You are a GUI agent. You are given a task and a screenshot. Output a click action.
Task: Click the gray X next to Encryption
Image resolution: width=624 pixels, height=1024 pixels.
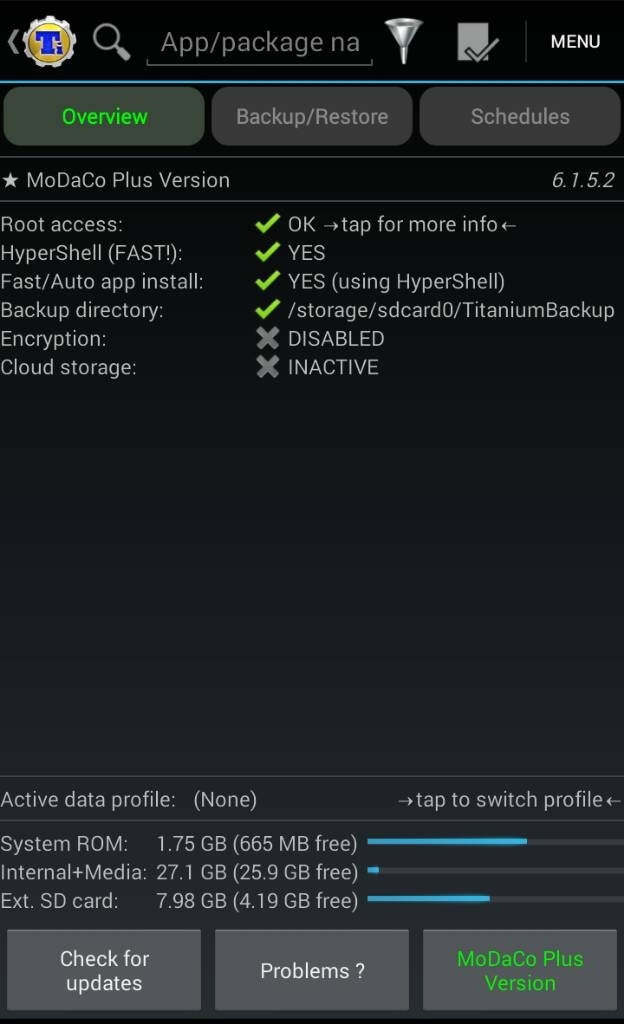[267, 339]
